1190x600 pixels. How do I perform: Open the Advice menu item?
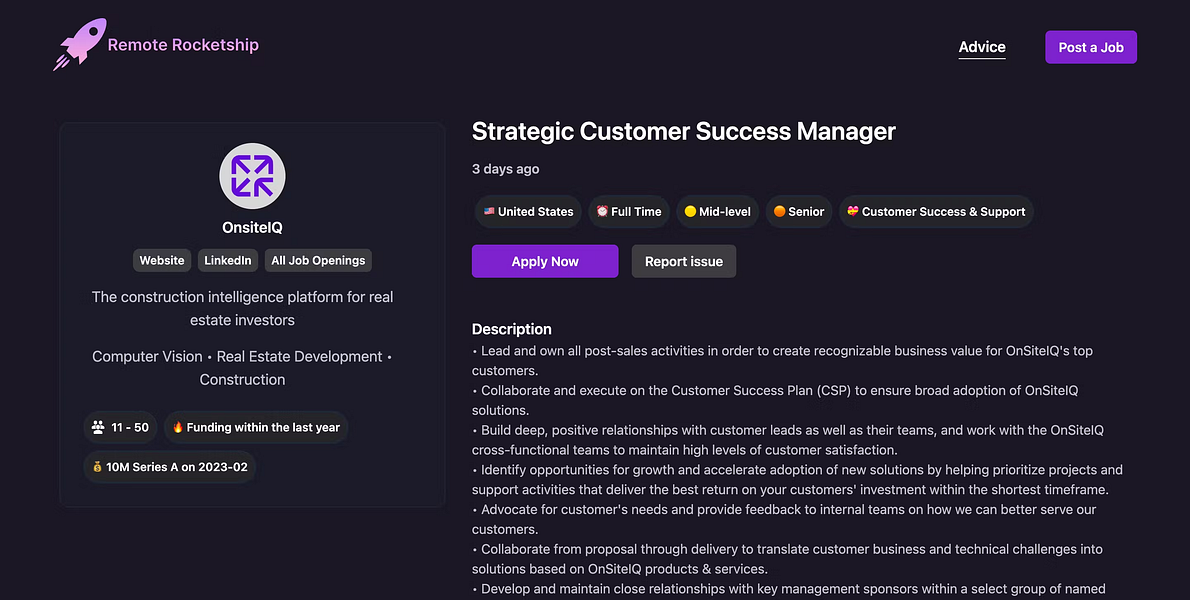click(x=982, y=47)
